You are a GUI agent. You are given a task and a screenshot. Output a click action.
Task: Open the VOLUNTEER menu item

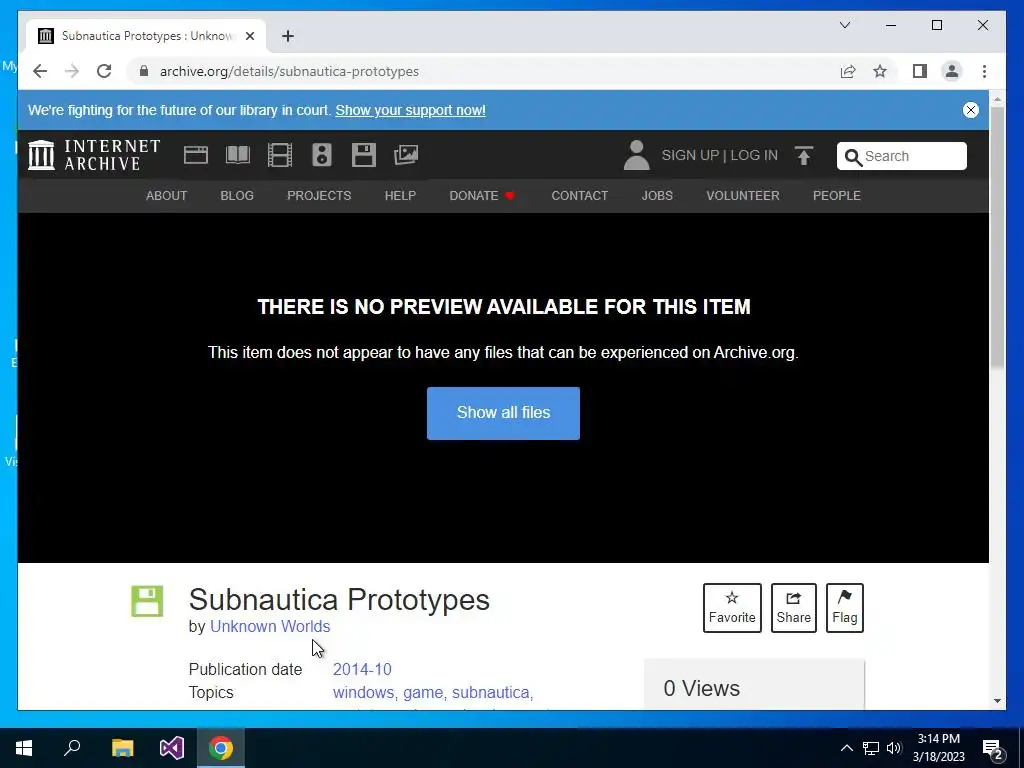coord(743,196)
